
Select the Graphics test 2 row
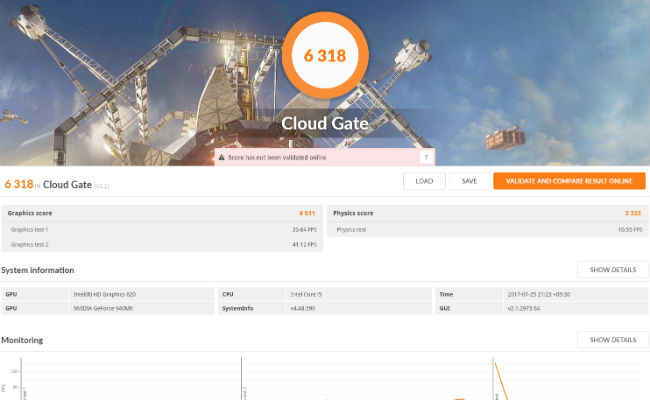point(162,244)
